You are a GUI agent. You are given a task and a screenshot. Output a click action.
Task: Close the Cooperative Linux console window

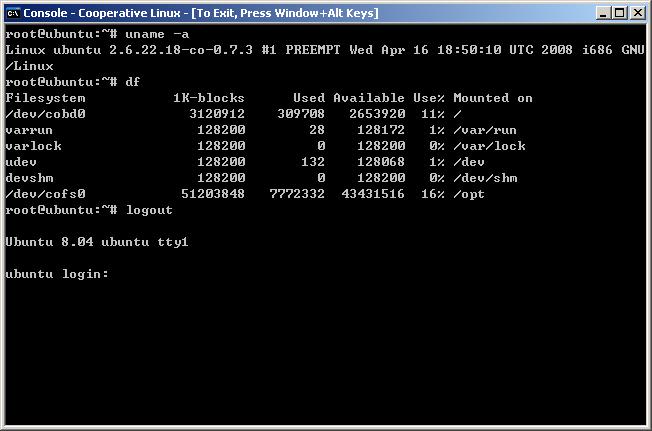pos(637,13)
